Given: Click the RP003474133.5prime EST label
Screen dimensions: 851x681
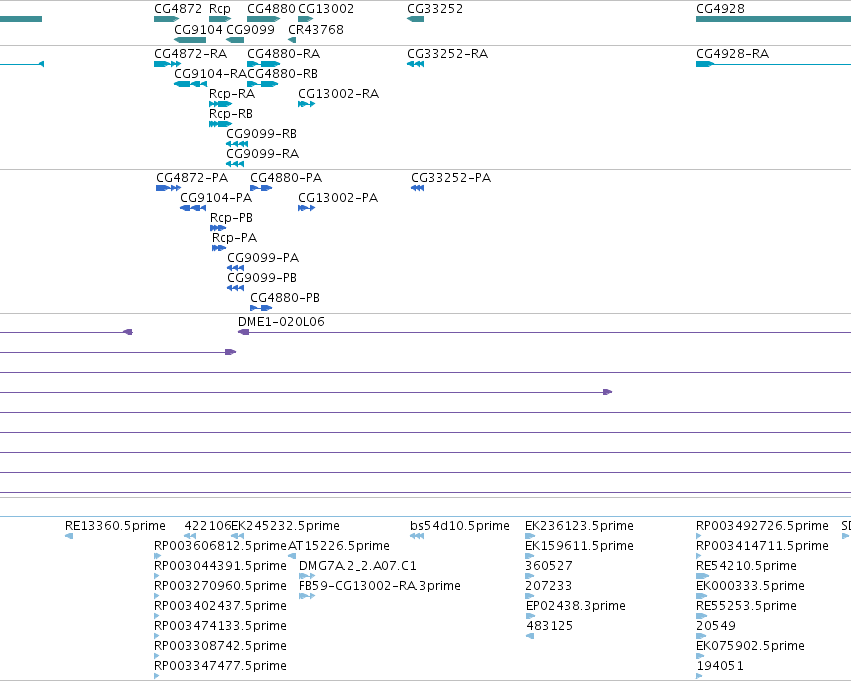Looking at the screenshot, I should (x=220, y=627).
